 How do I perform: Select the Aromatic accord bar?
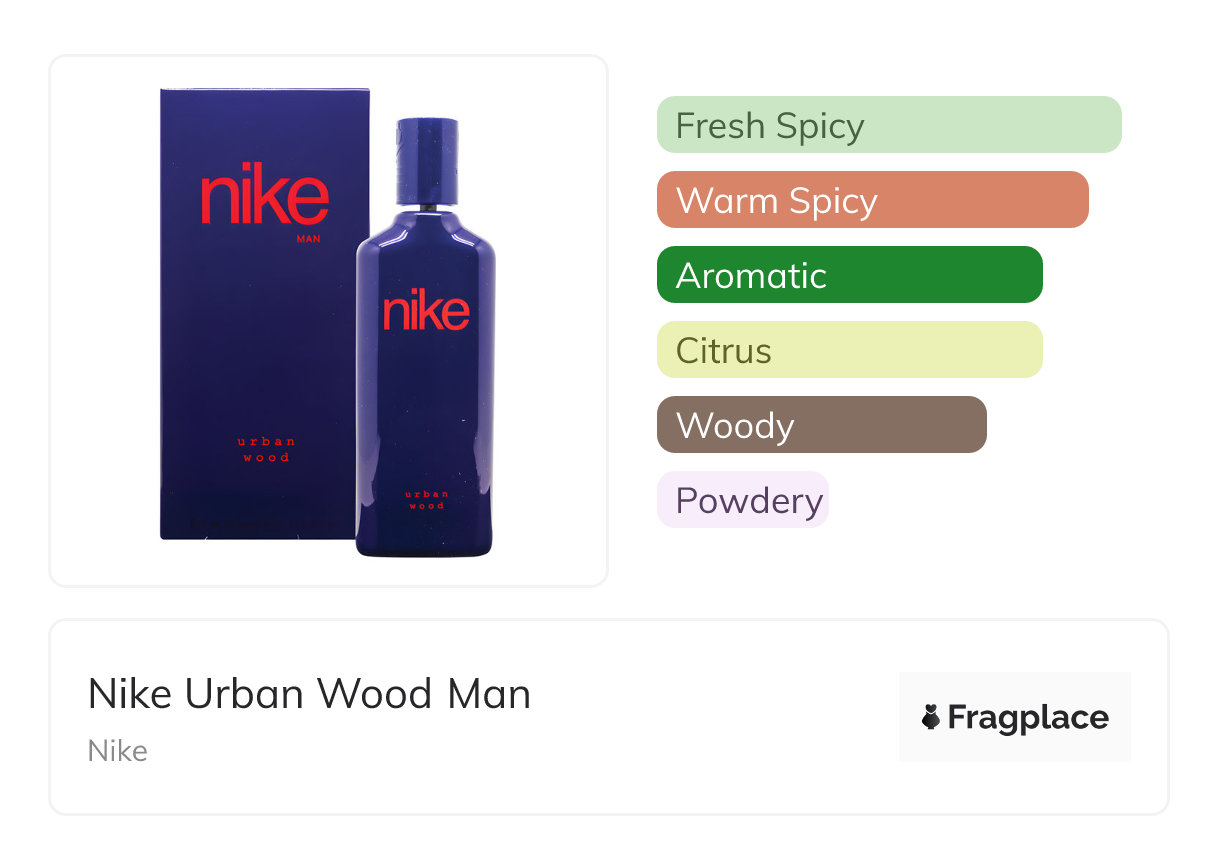[x=849, y=275]
